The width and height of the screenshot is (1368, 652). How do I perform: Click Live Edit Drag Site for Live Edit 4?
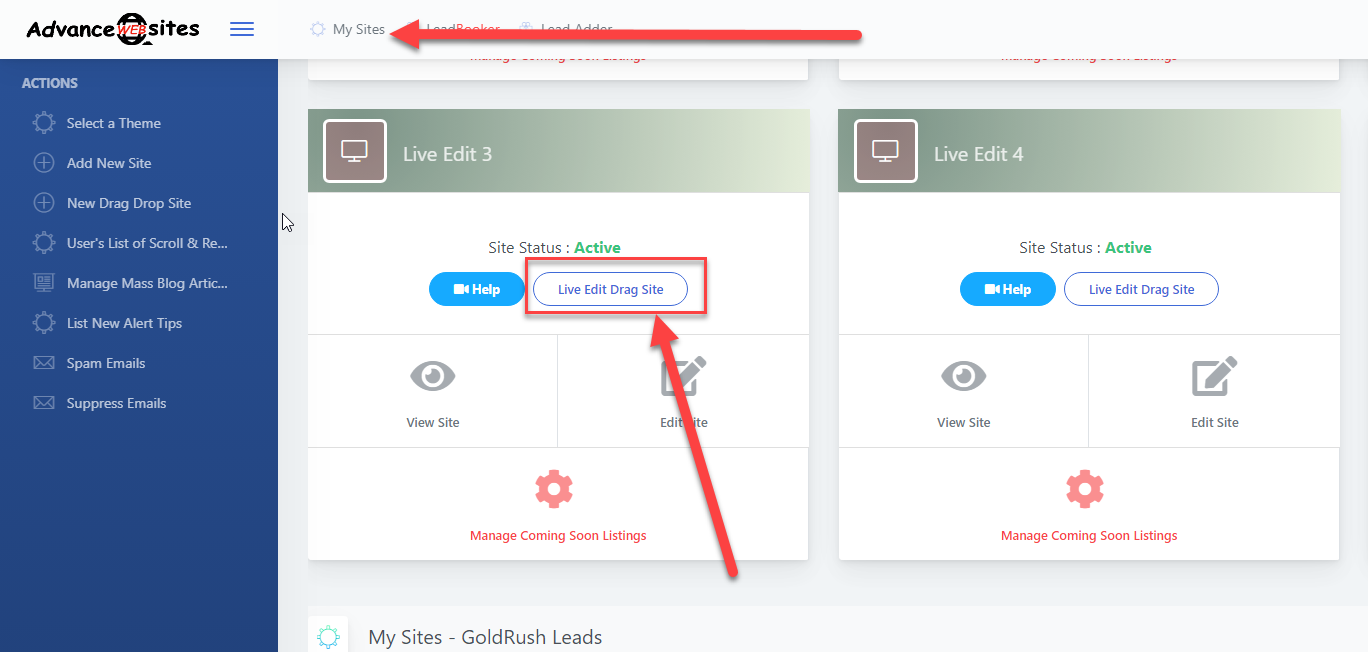1141,289
